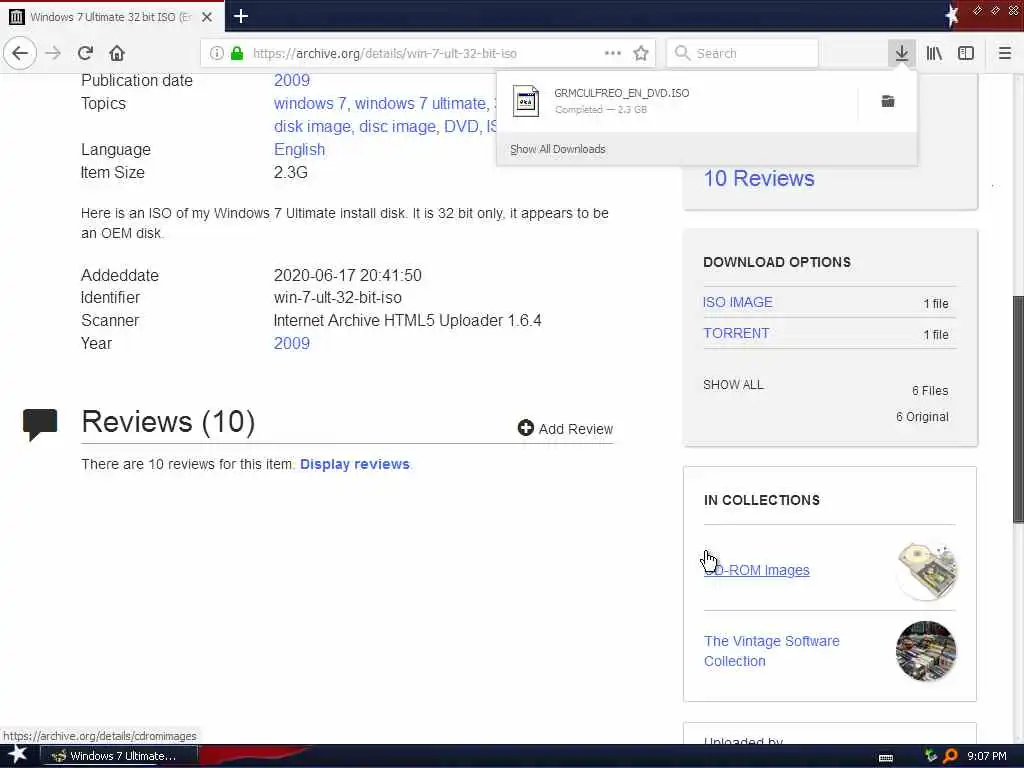Click the identifier win-7-ult-32-bit-iso text
1024x768 pixels.
coord(338,298)
